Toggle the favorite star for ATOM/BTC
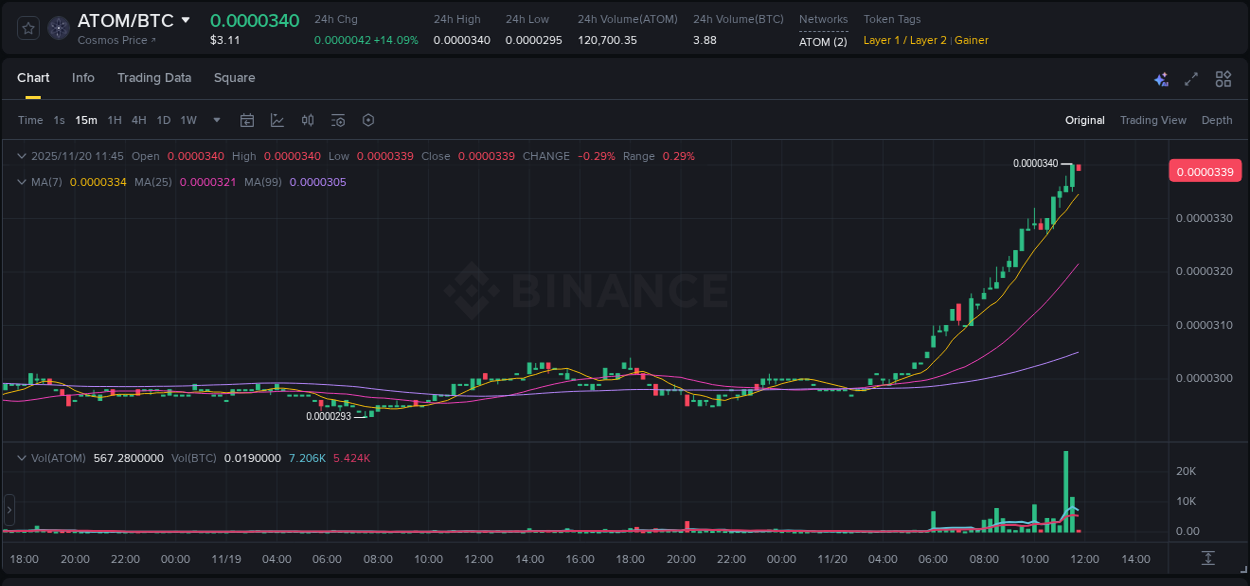The height and width of the screenshot is (586, 1250). (27, 27)
